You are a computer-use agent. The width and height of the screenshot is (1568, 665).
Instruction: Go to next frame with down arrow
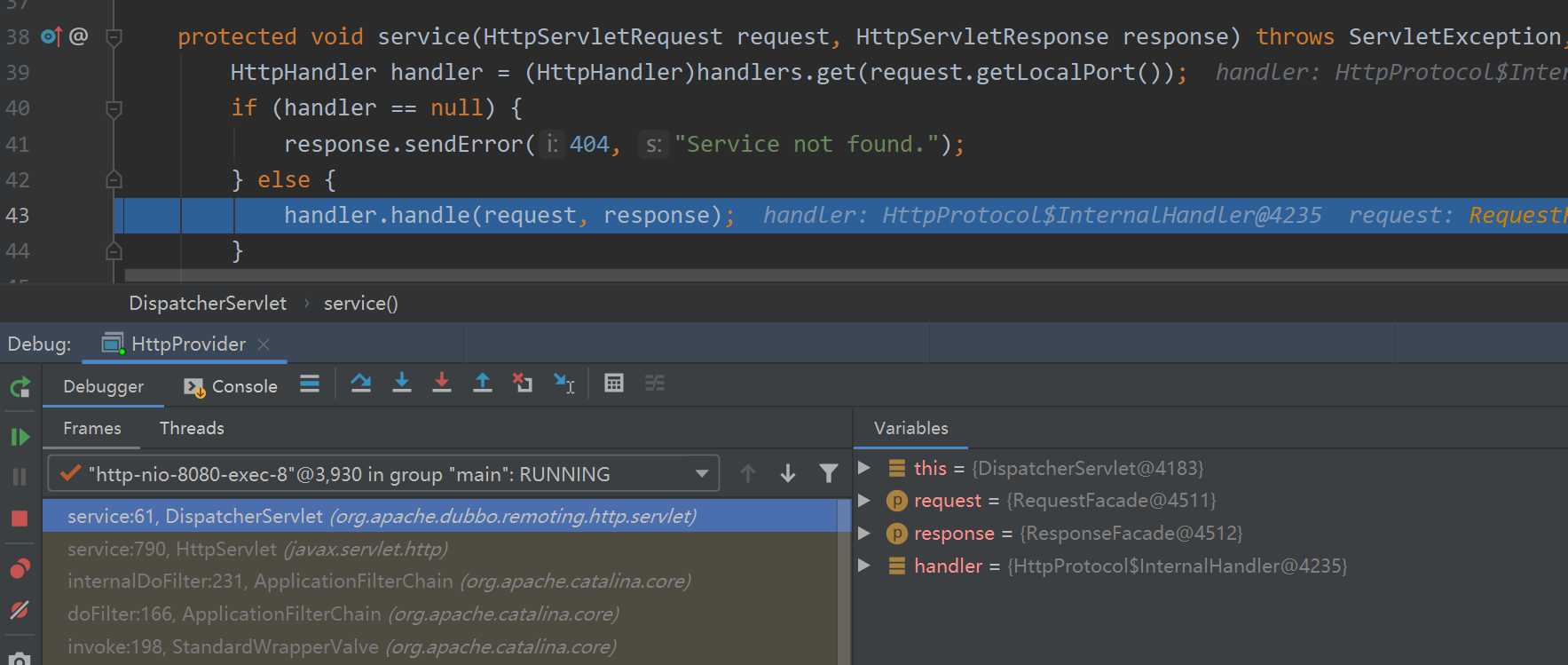point(788,474)
